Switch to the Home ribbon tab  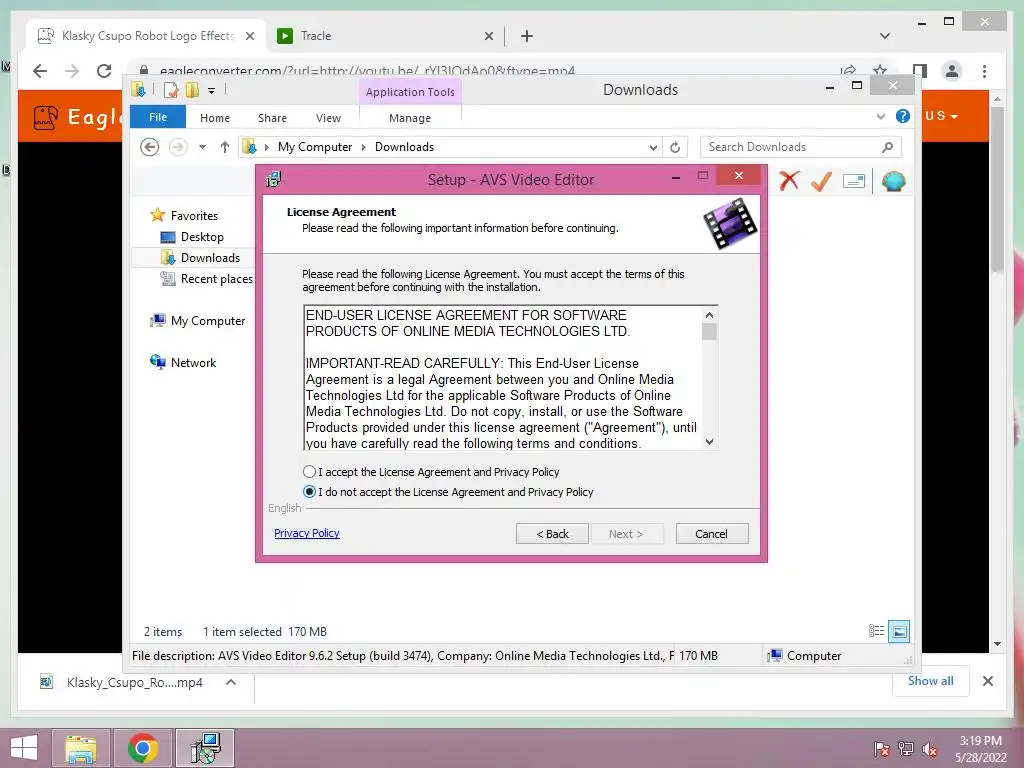tap(215, 118)
